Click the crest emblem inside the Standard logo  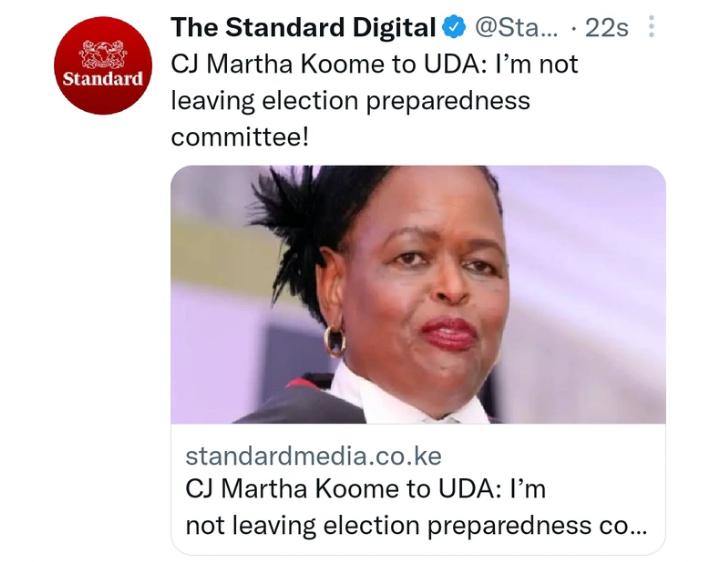coord(103,53)
